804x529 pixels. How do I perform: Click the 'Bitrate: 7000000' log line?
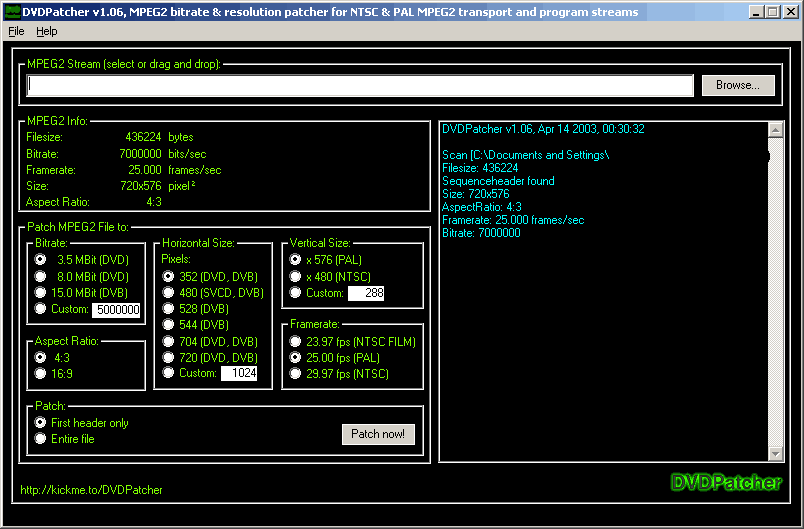[x=481, y=233]
